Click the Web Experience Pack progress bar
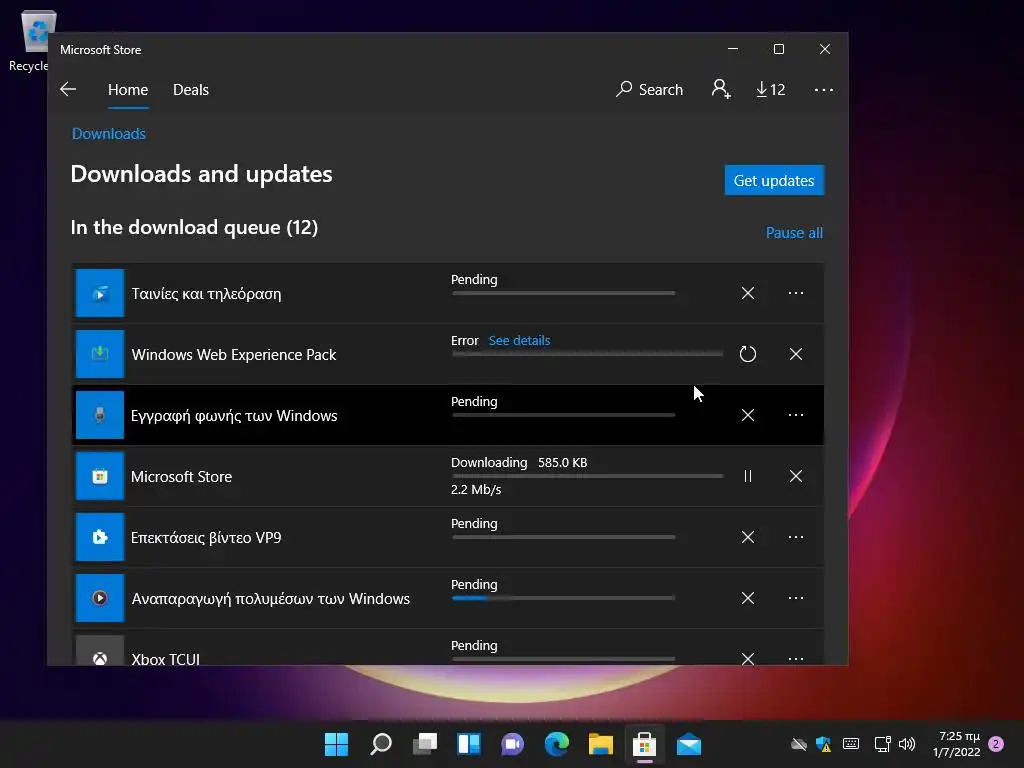This screenshot has height=768, width=1024. pos(588,354)
